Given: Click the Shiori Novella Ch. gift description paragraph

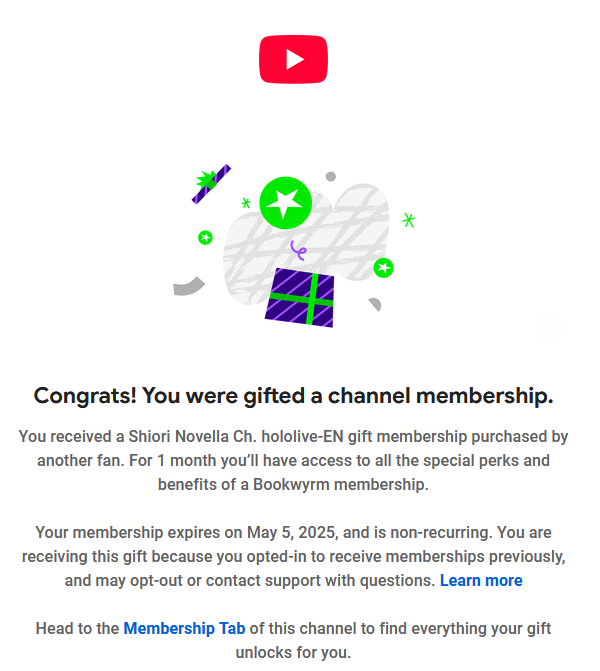Looking at the screenshot, I should 294,460.
